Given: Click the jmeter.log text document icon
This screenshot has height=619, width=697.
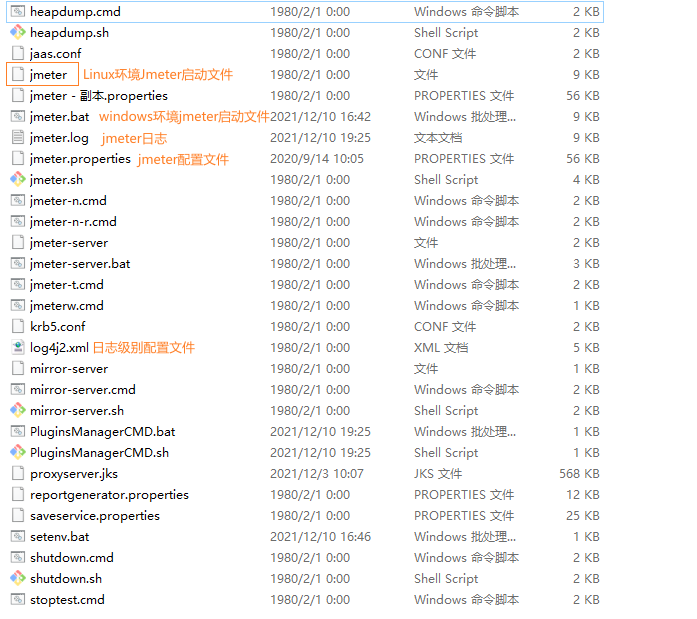Looking at the screenshot, I should click(18, 137).
